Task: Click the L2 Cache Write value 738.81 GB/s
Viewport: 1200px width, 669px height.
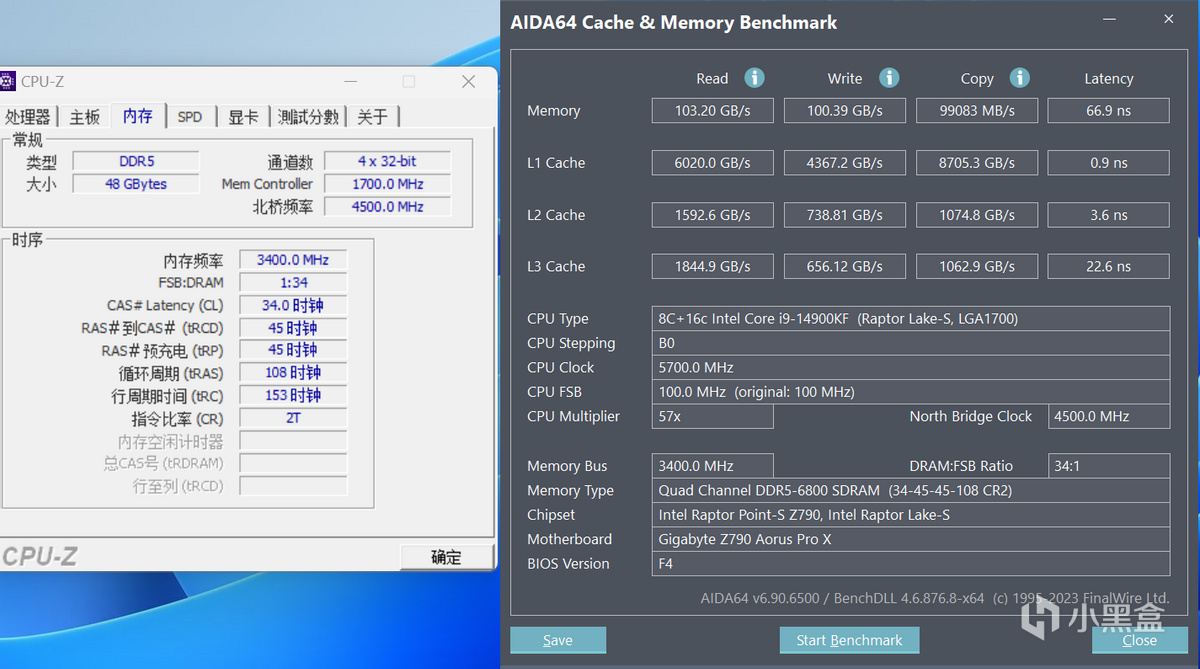Action: (845, 215)
